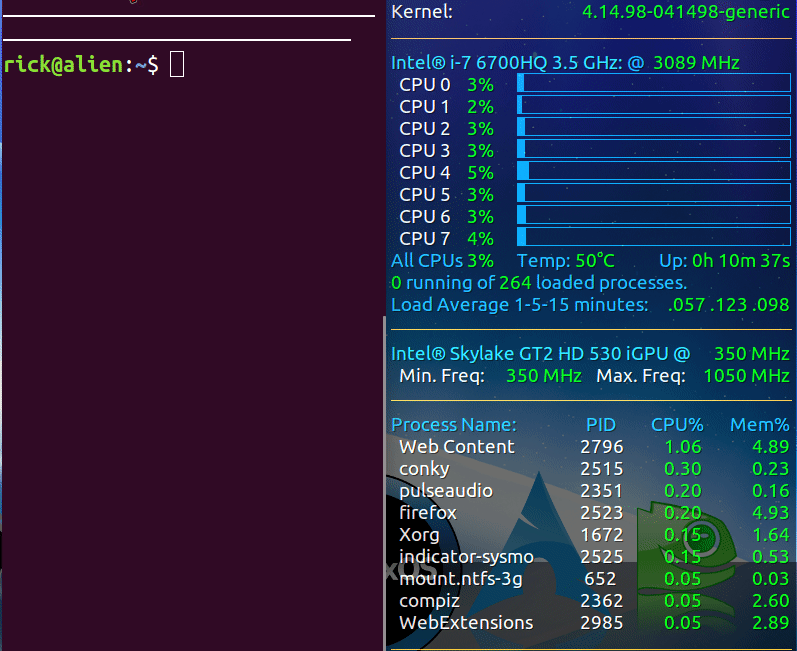Click the CPU% column header

tap(677, 425)
